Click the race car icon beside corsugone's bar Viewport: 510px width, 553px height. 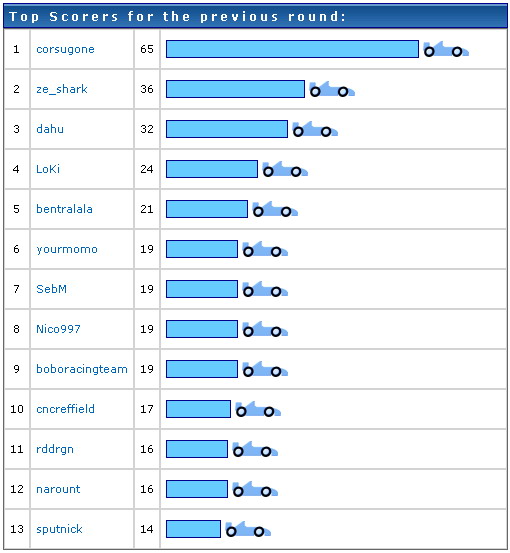tap(446, 49)
